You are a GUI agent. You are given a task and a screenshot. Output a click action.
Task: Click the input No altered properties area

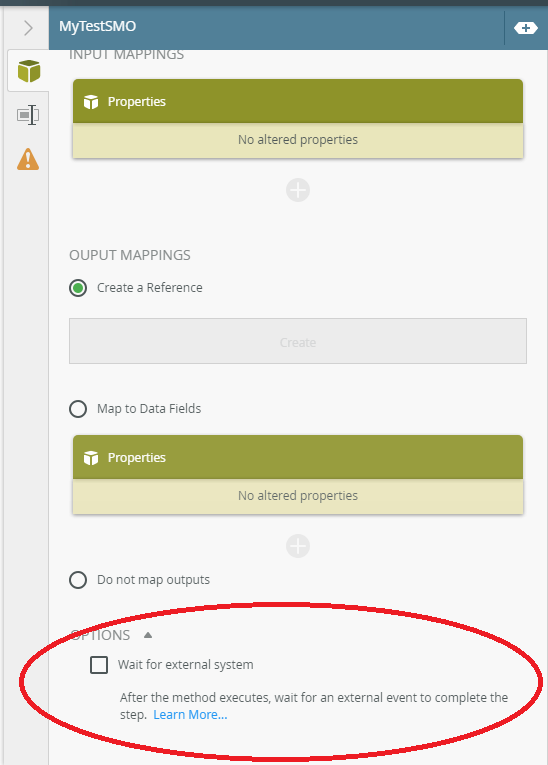tap(298, 140)
